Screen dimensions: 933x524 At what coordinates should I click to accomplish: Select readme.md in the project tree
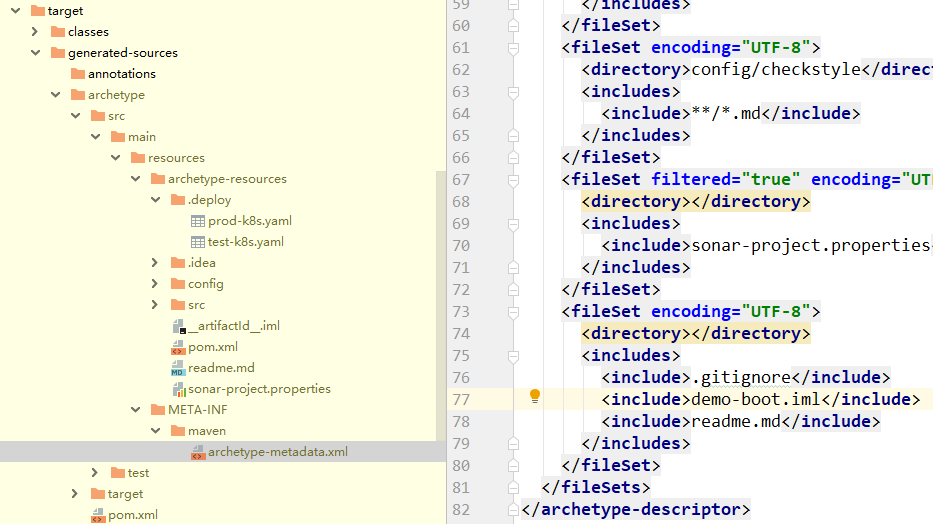(221, 368)
